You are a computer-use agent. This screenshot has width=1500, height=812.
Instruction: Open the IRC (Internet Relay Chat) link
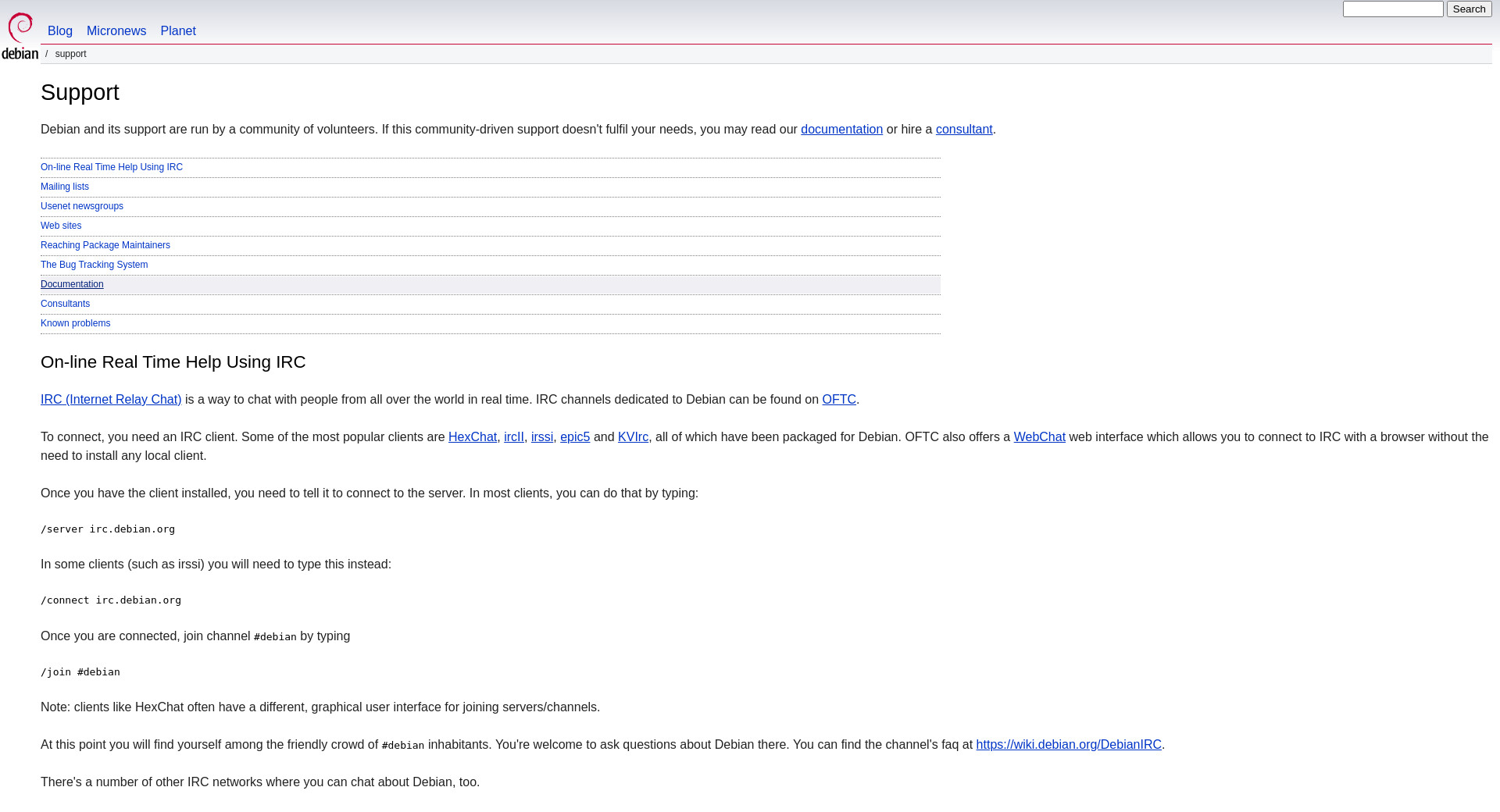point(111,400)
